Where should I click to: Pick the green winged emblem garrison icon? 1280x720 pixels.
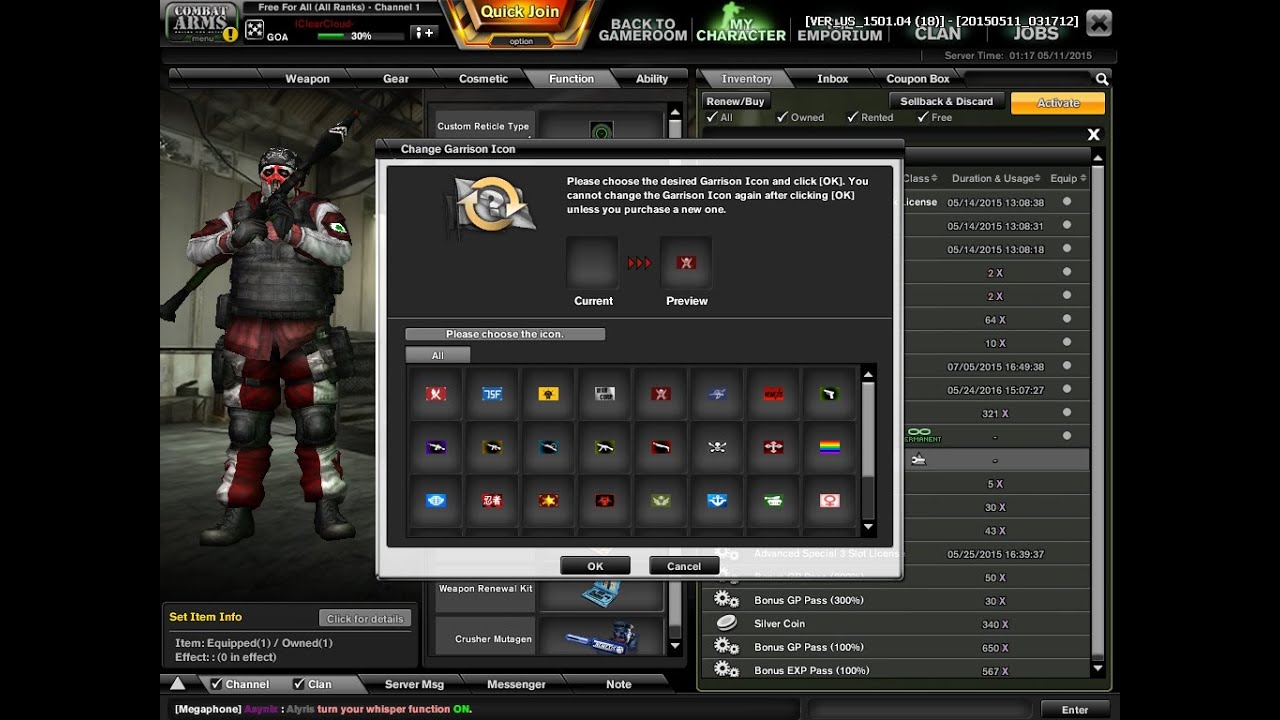point(660,501)
